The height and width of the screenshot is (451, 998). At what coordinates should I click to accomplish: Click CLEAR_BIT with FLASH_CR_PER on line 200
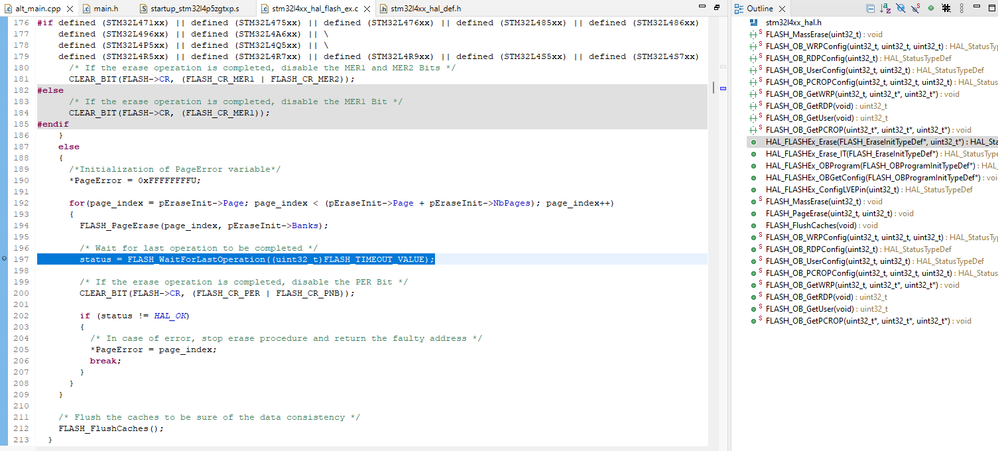pos(217,293)
